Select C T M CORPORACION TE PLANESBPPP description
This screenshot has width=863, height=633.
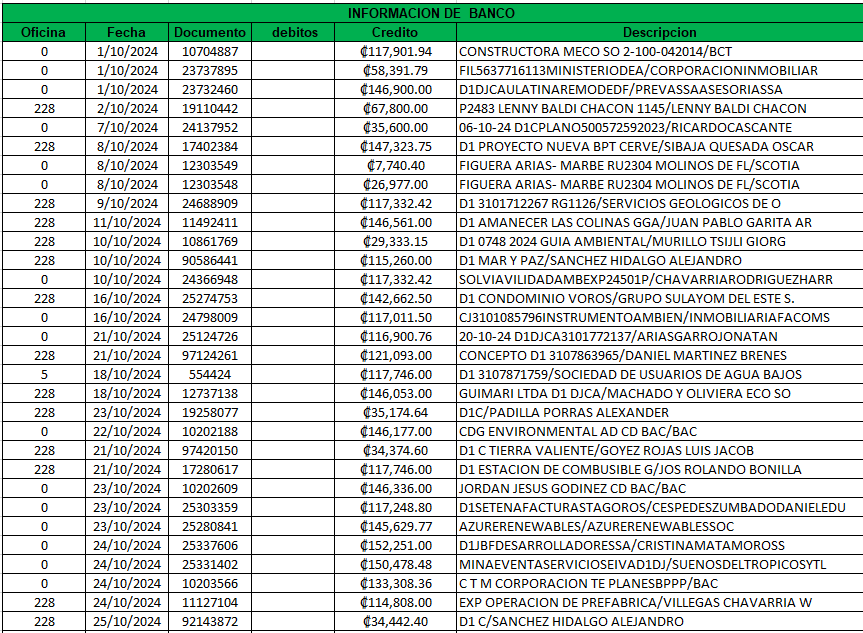coord(660,583)
